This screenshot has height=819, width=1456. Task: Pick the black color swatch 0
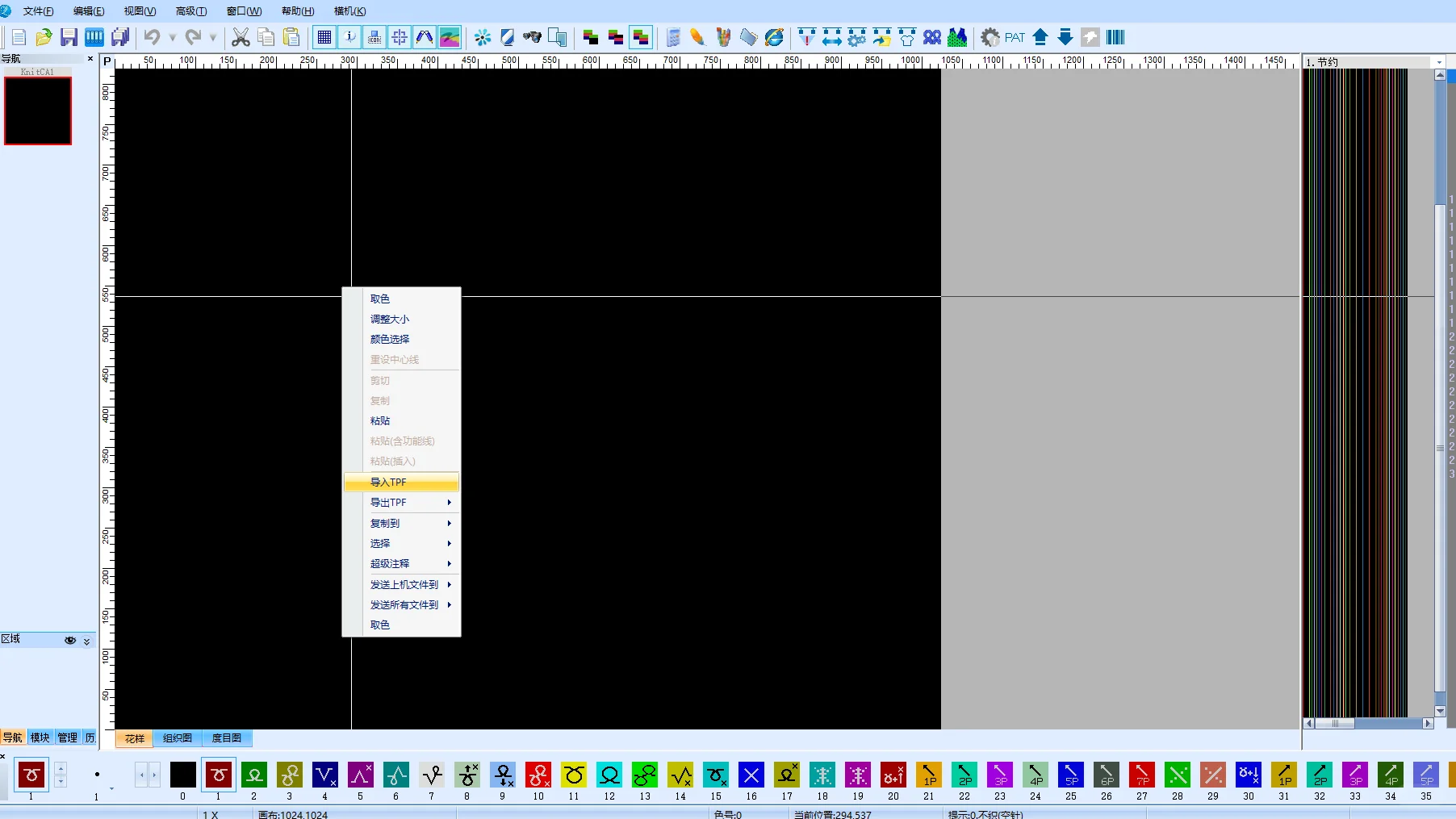(183, 775)
